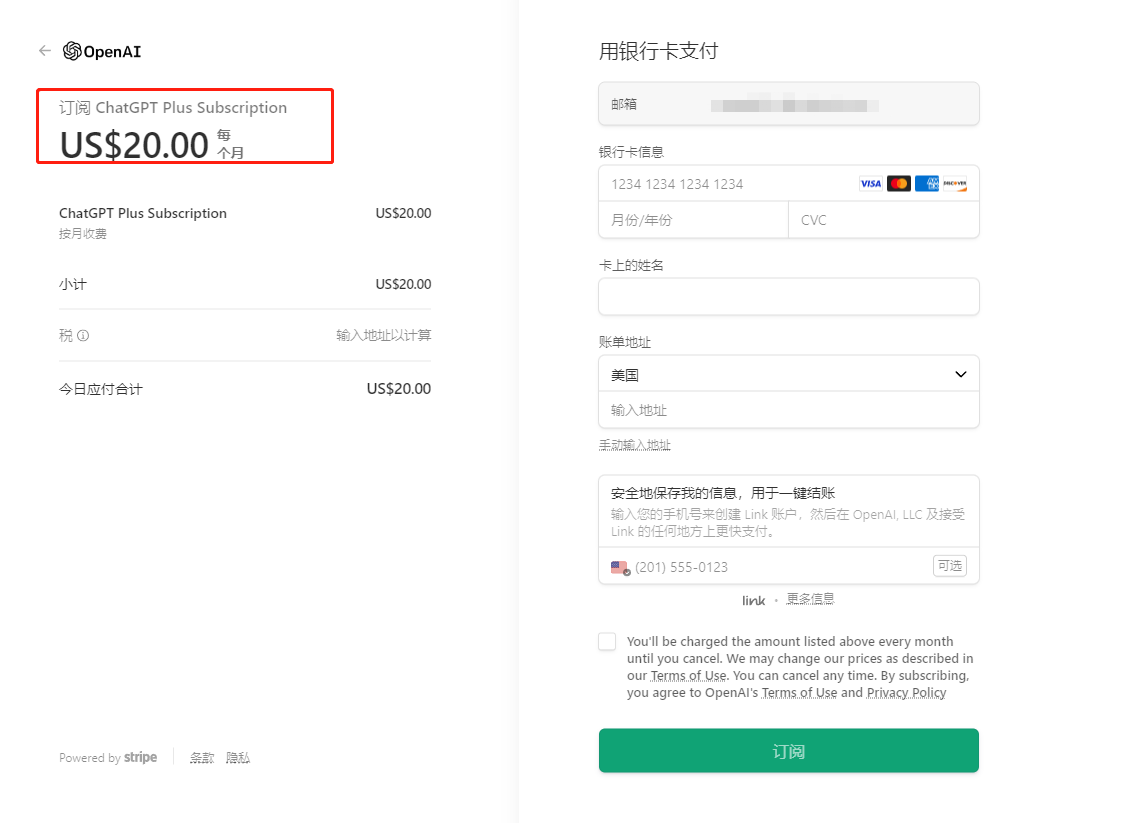This screenshot has height=823, width=1136.
Task: Go back using the left arrow icon
Action: click(45, 51)
